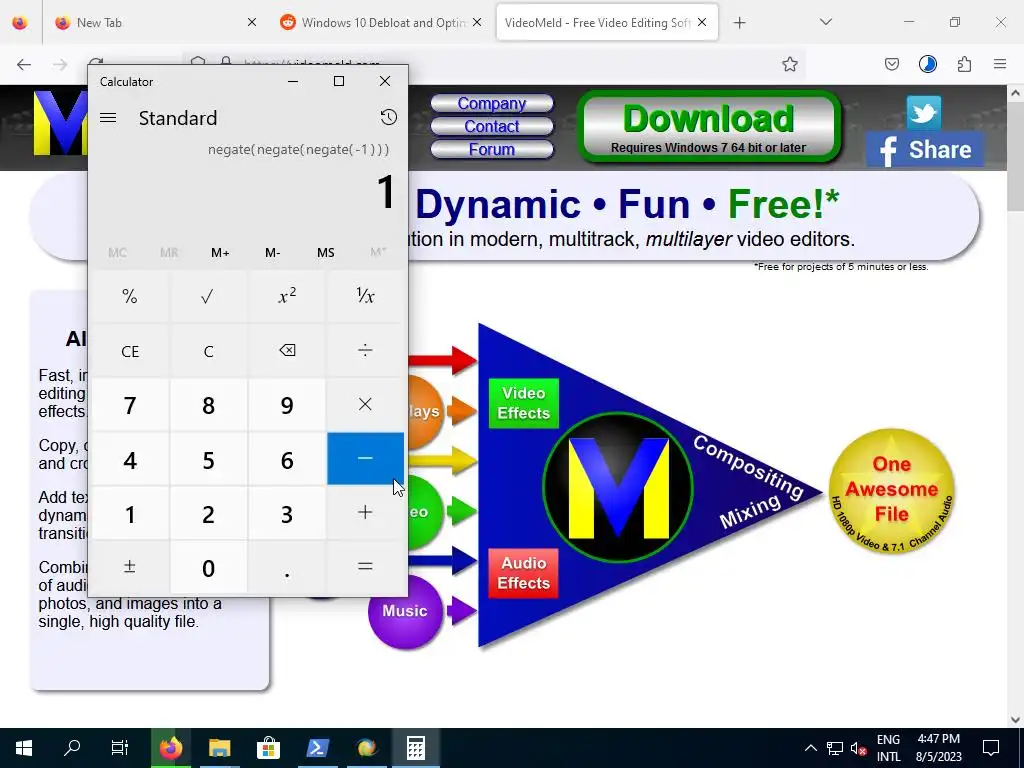Image resolution: width=1024 pixels, height=768 pixels.
Task: Select the VideoMeld browser tab
Action: pos(607,22)
